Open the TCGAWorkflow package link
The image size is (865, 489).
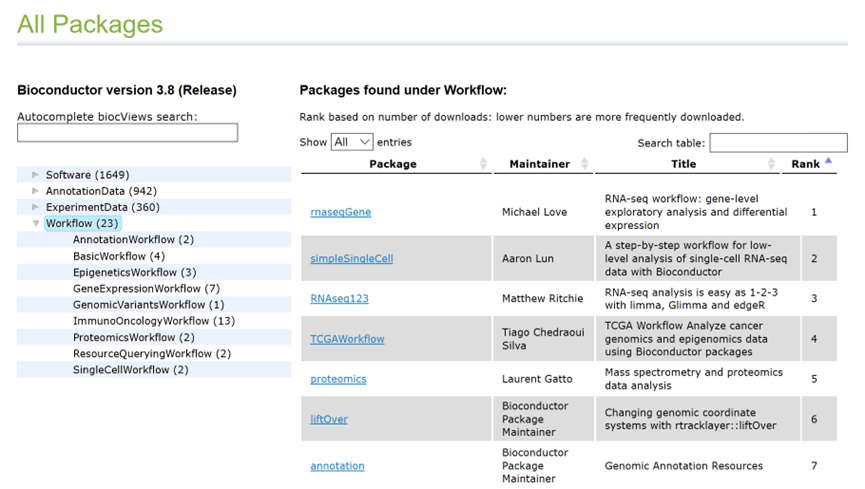[347, 339]
